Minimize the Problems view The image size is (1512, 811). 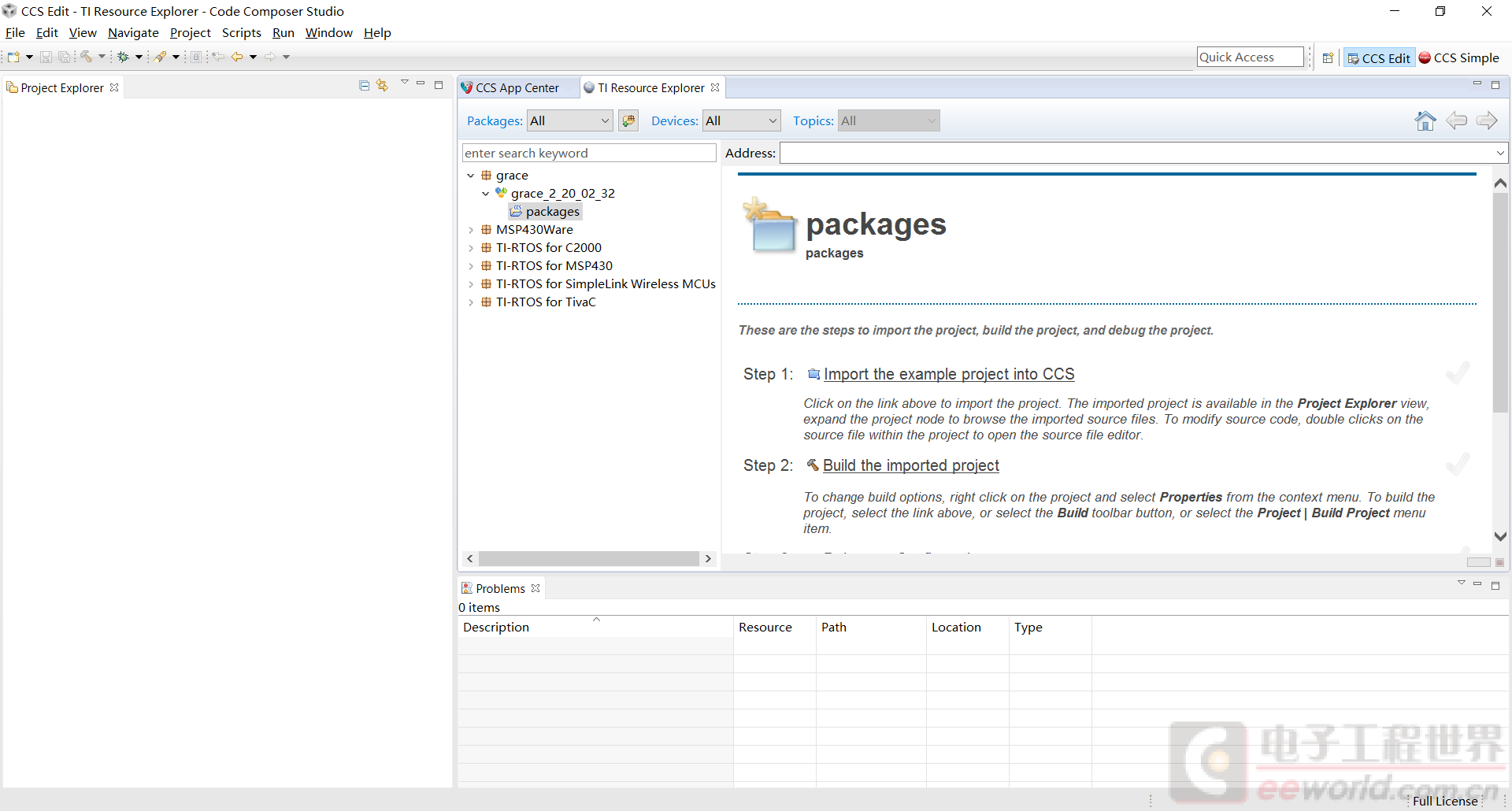[x=1477, y=584]
